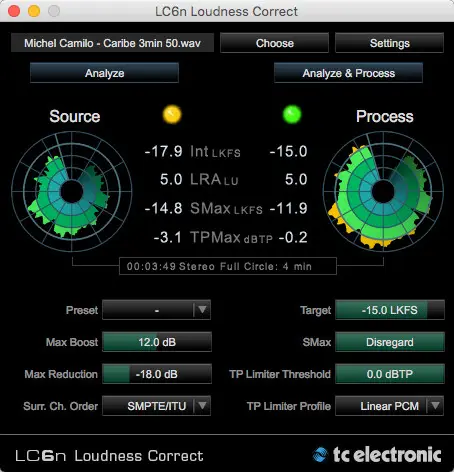Image resolution: width=454 pixels, height=472 pixels.
Task: Click the Max Boost 12.0 dB slider
Action: coord(157,342)
